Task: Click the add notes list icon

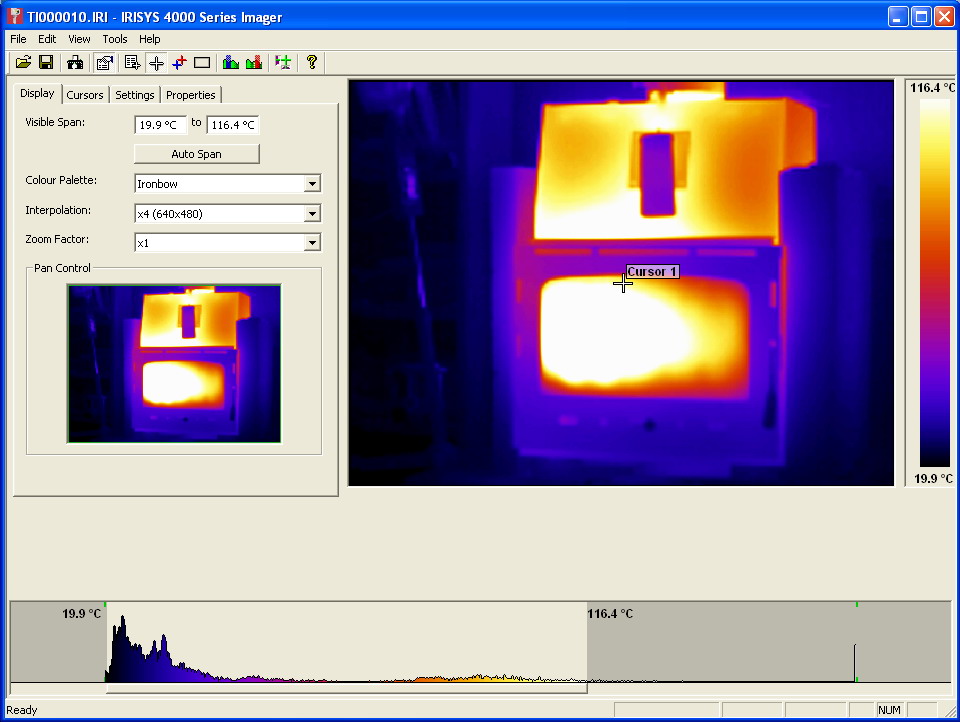Action: coord(132,63)
